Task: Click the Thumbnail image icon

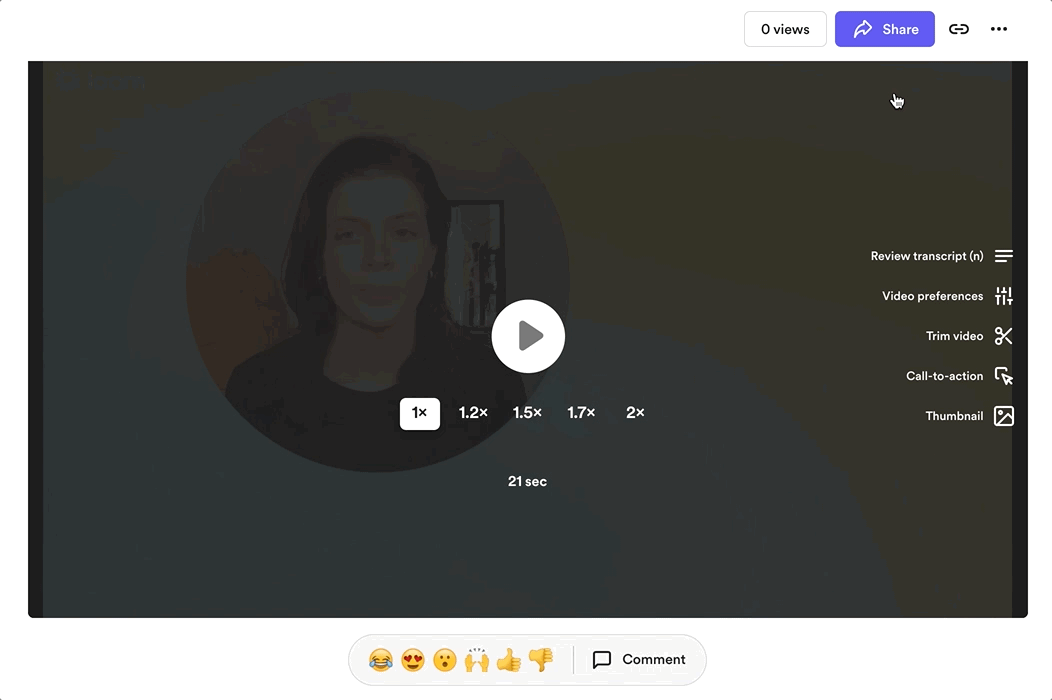Action: click(x=1004, y=416)
